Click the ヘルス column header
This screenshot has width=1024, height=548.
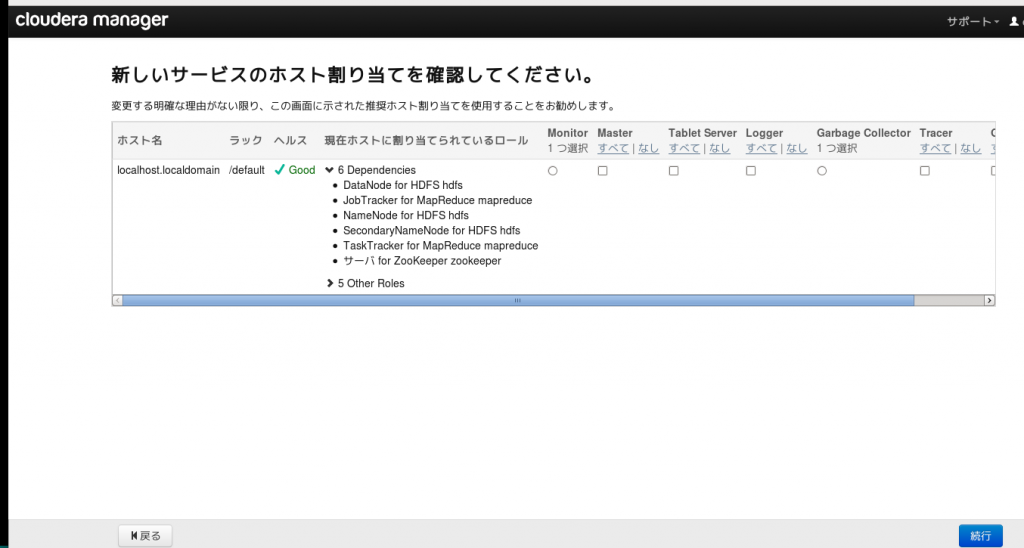pyautogui.click(x=291, y=140)
